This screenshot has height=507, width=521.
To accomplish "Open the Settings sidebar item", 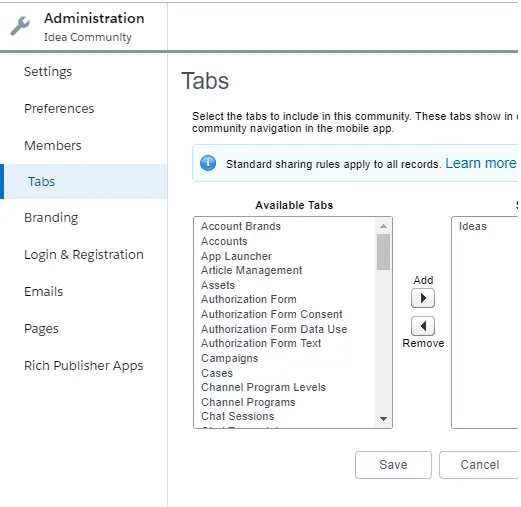I will pyautogui.click(x=48, y=72).
